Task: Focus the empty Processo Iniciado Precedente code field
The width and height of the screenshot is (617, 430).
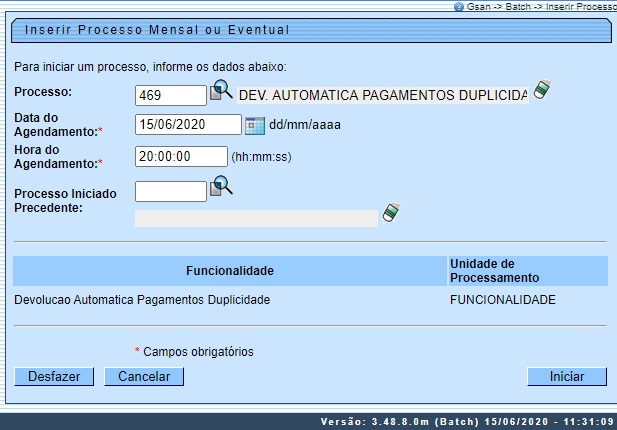Action: coord(171,191)
